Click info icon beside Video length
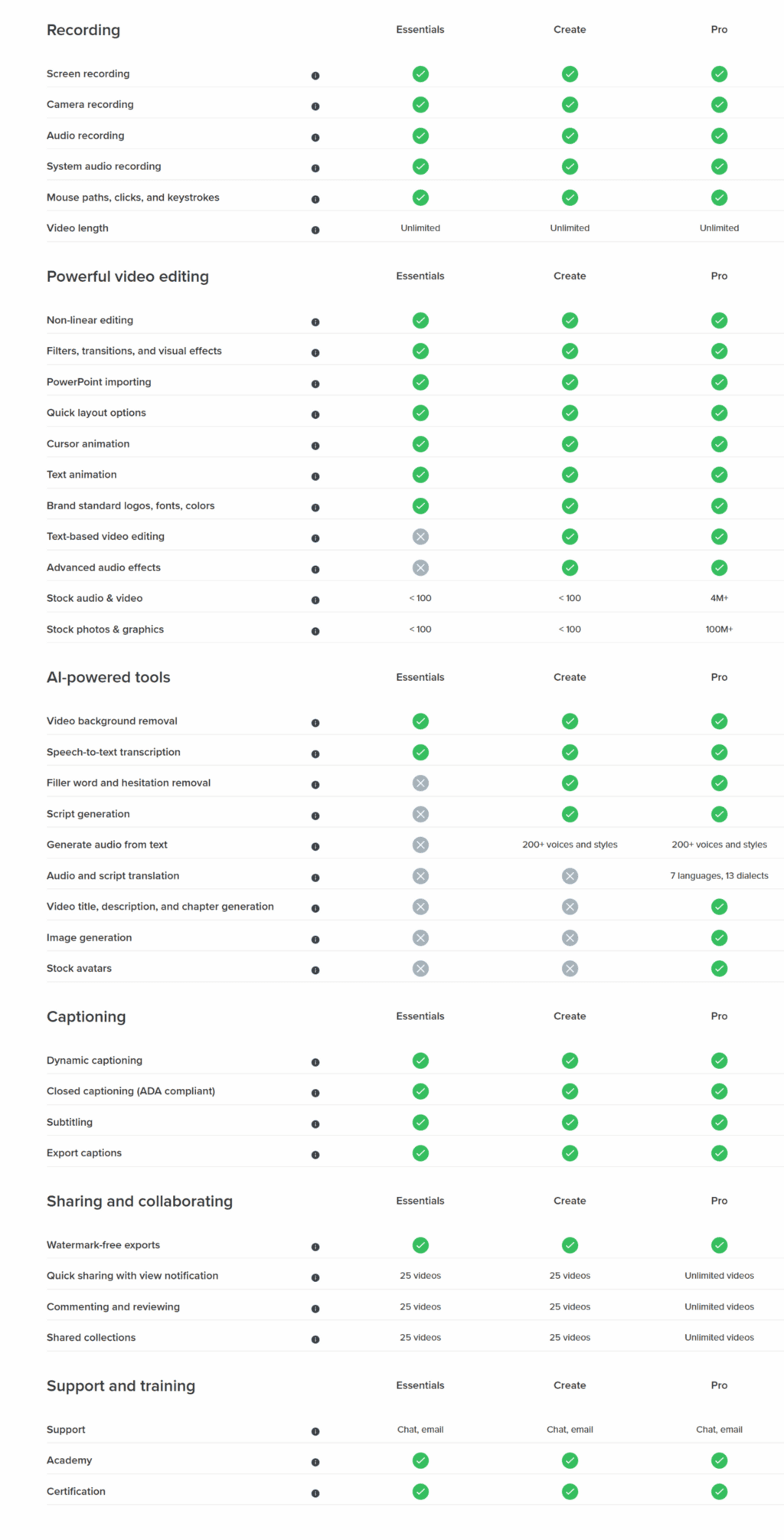The width and height of the screenshot is (784, 1540). [315, 230]
